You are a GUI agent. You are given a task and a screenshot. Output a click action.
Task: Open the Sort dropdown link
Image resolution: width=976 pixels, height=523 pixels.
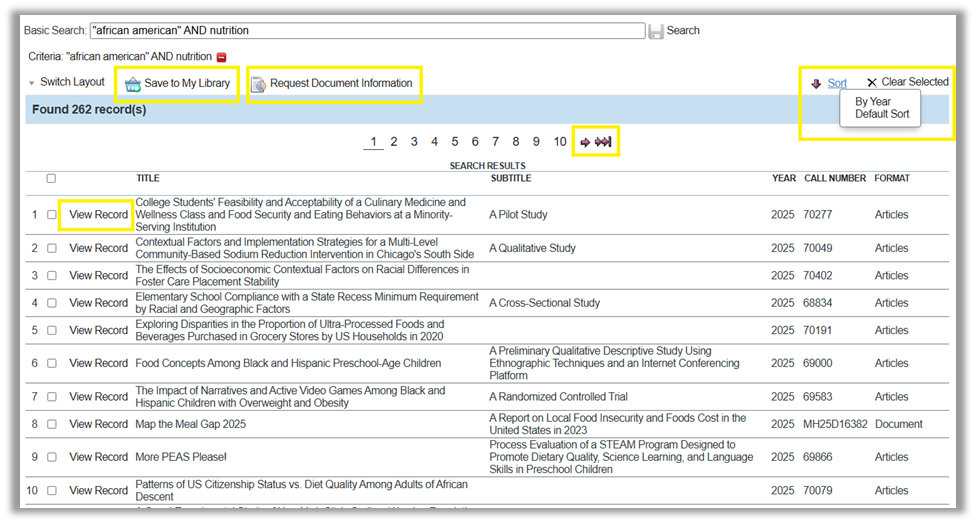click(x=837, y=83)
